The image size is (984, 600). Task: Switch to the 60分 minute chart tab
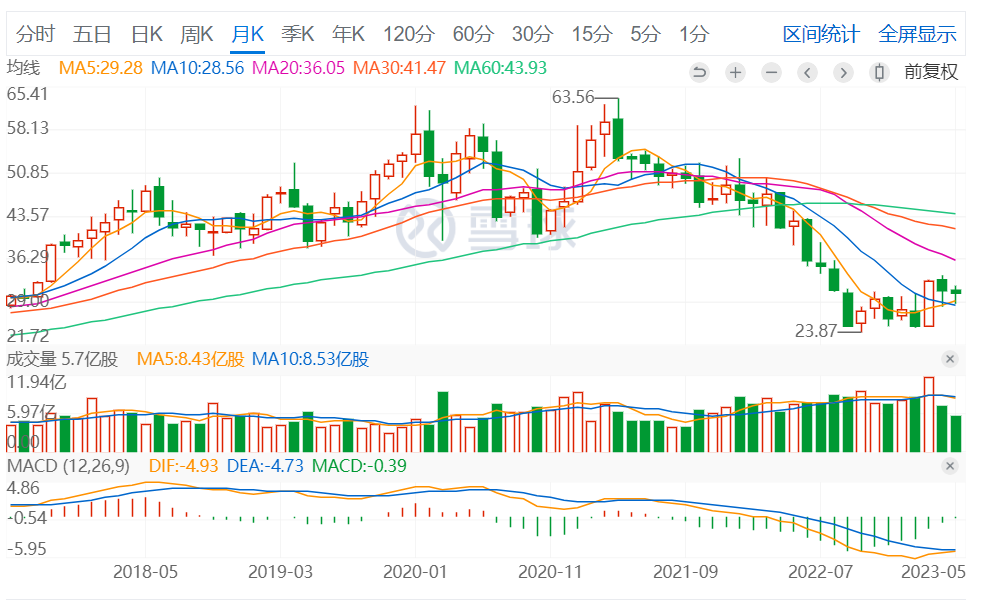point(473,34)
